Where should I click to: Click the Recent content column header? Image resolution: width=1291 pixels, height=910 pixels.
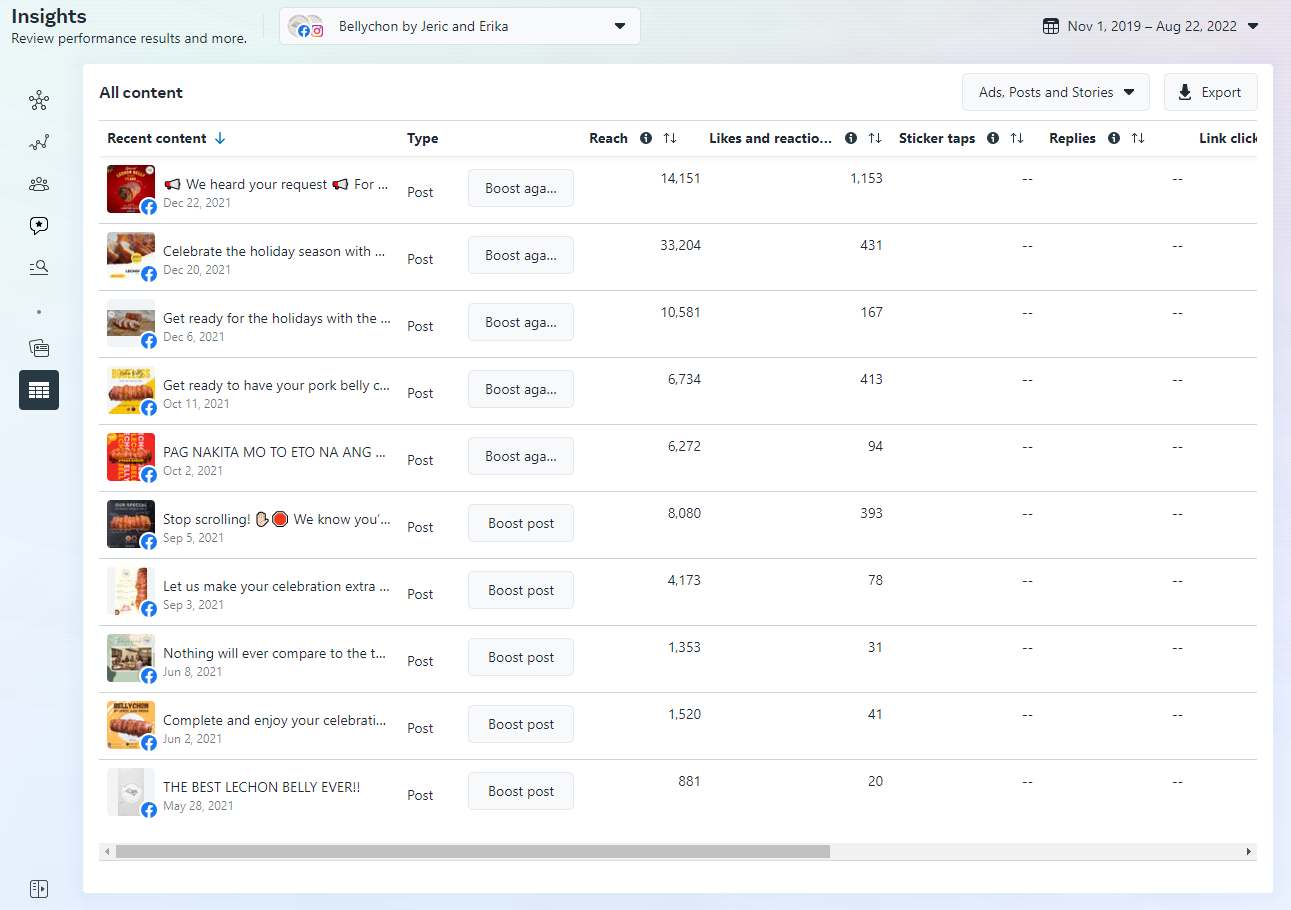157,139
